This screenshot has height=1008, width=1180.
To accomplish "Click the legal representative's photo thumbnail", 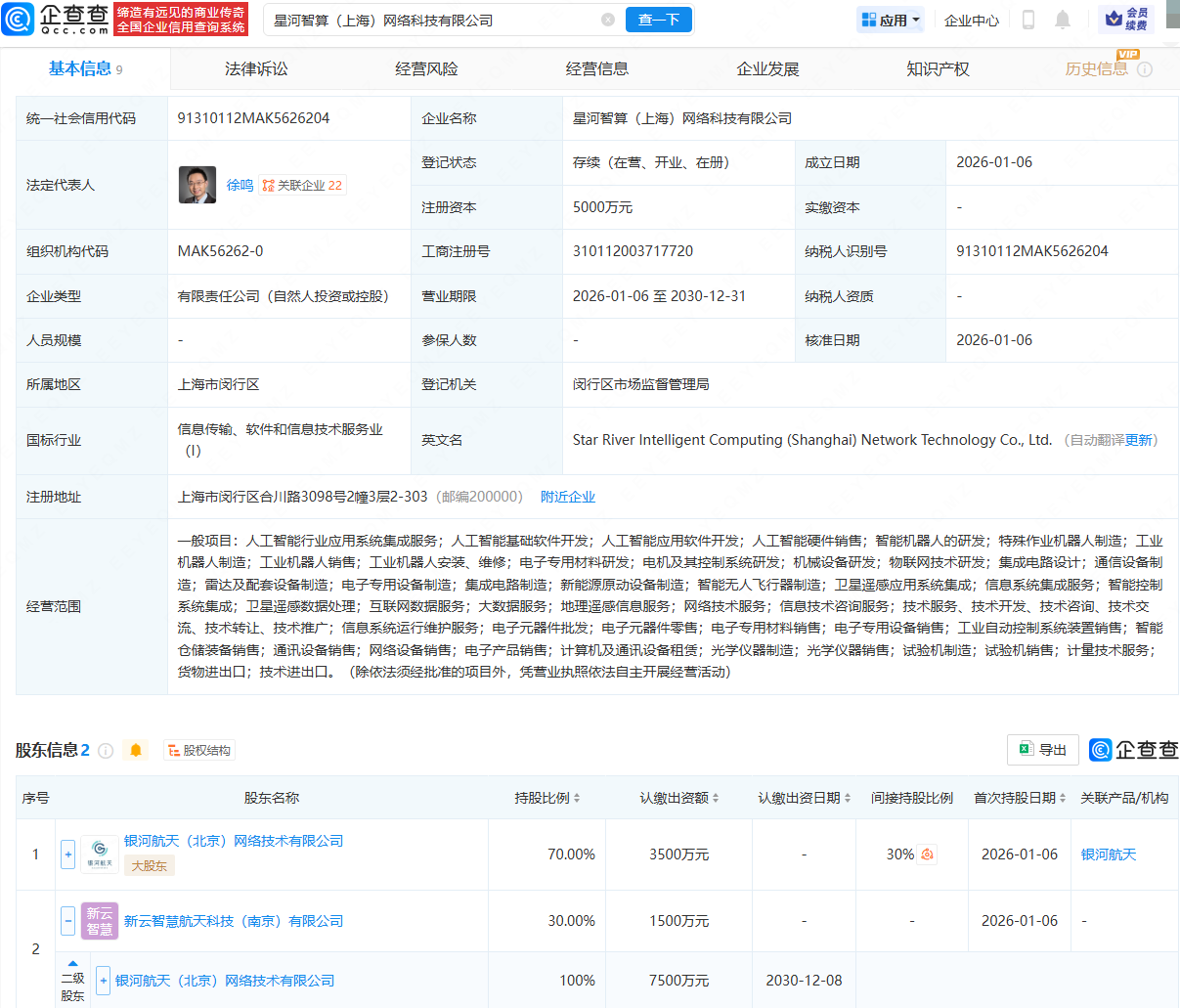I will coord(197,185).
